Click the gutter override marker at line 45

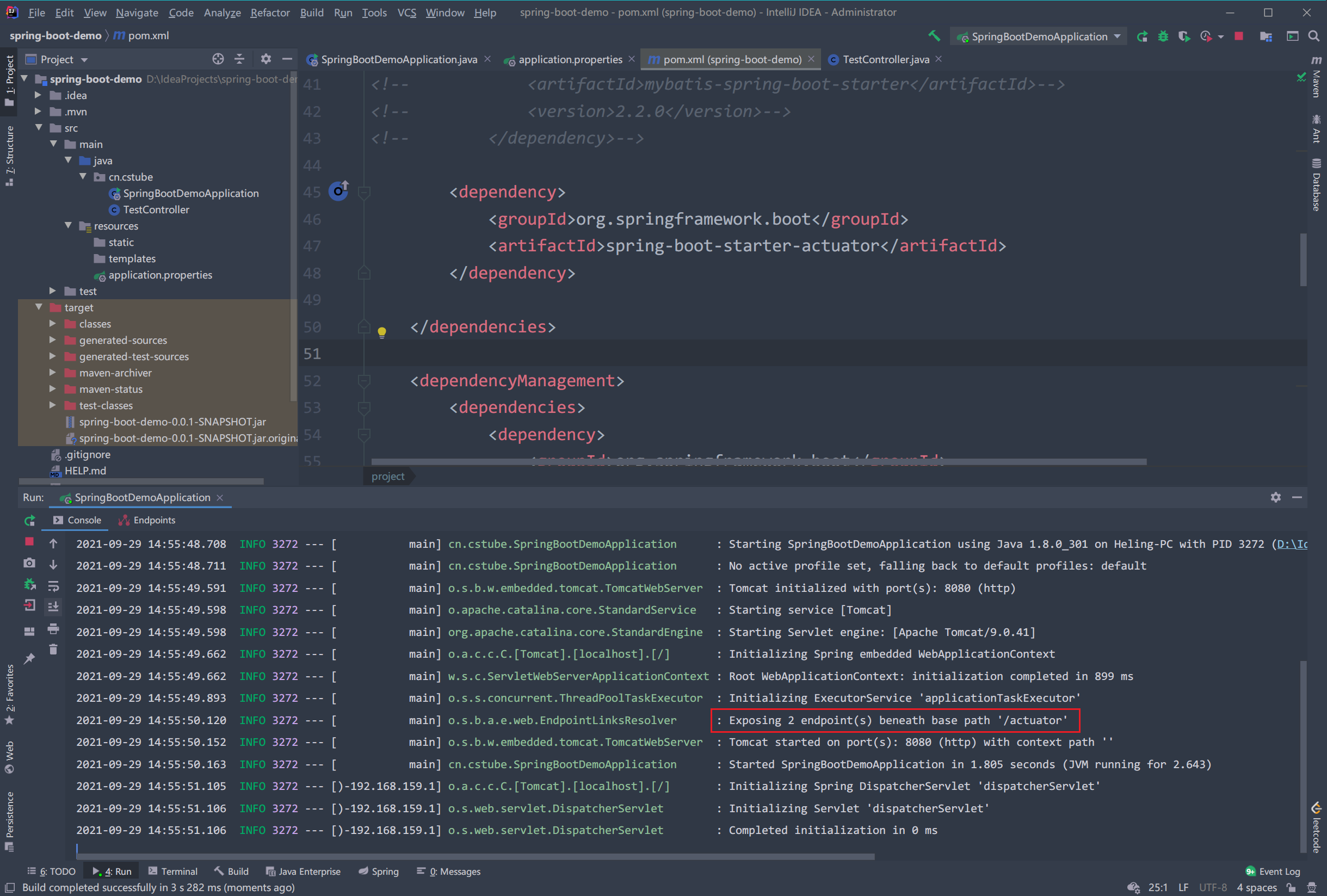338,191
